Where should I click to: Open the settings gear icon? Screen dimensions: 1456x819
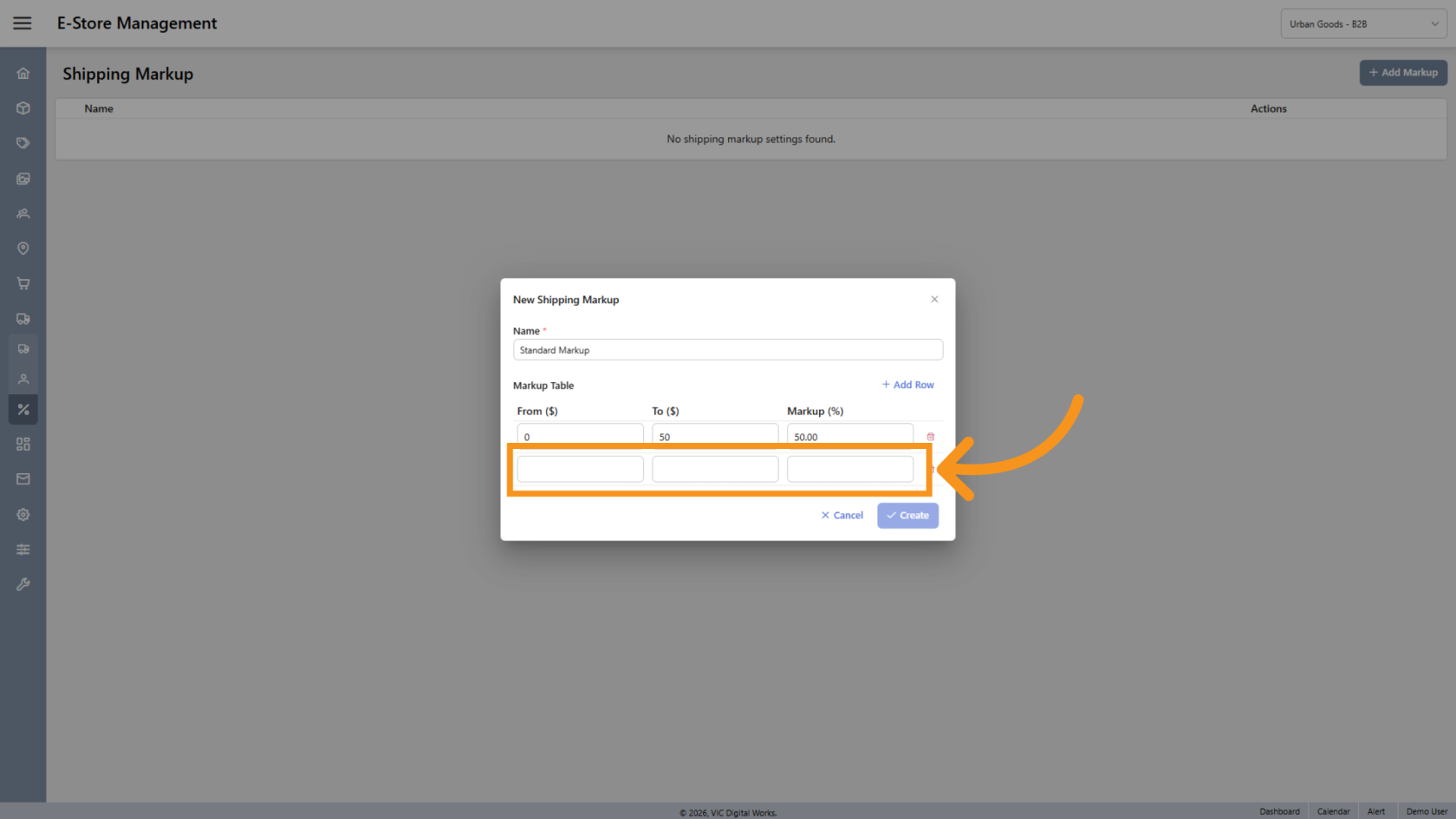(x=23, y=515)
